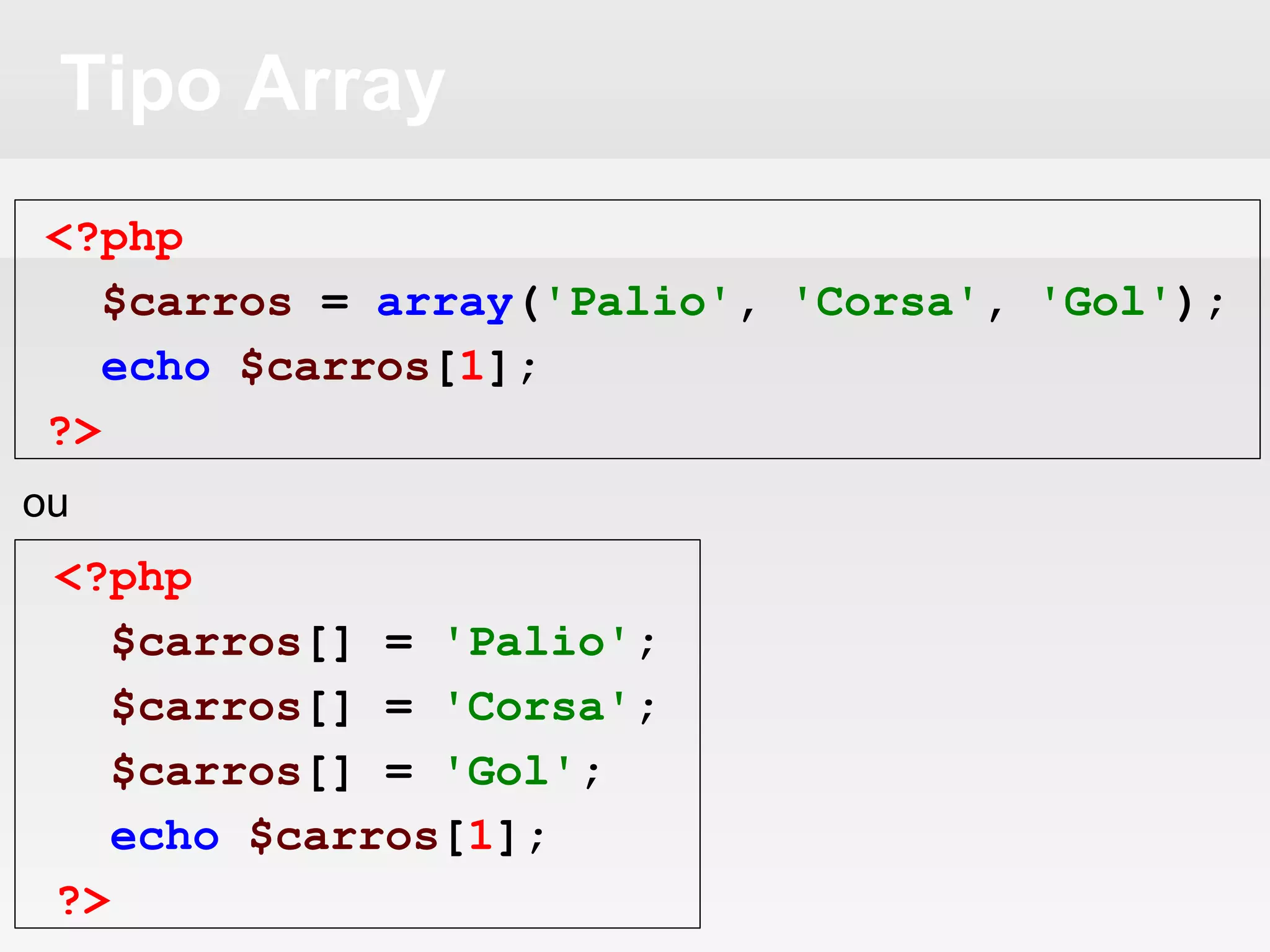Click 'Corsa' inside the array() call

point(884,302)
